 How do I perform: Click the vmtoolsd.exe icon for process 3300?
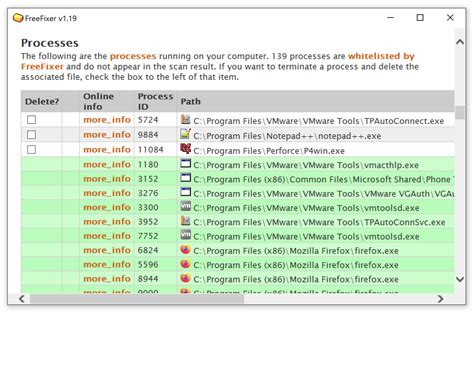click(x=185, y=206)
